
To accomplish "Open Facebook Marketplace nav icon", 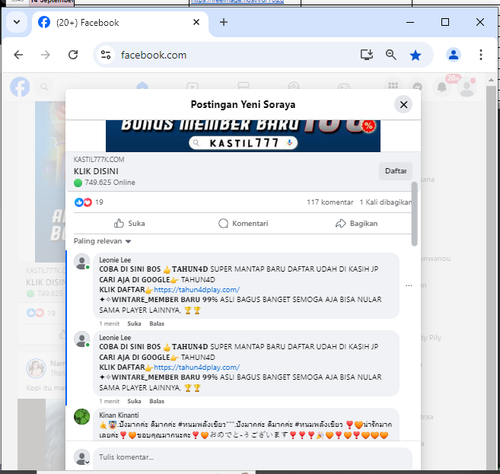I will [243, 86].
